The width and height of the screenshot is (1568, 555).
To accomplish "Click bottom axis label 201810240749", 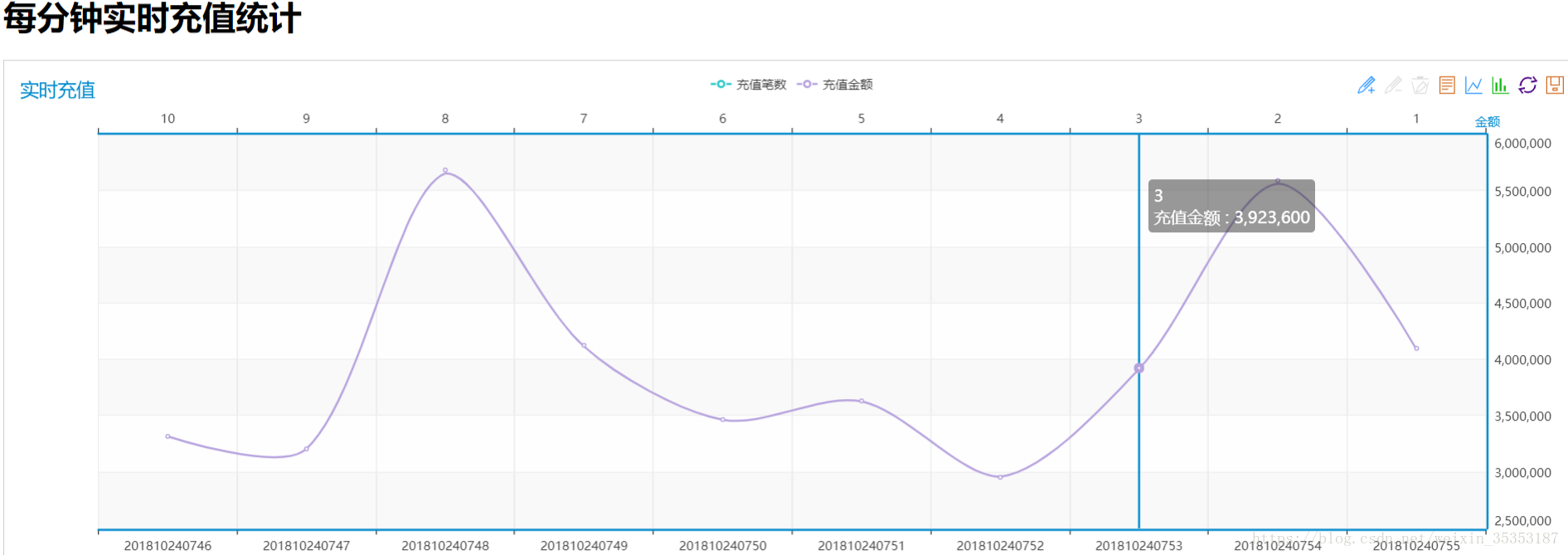I will pos(584,545).
